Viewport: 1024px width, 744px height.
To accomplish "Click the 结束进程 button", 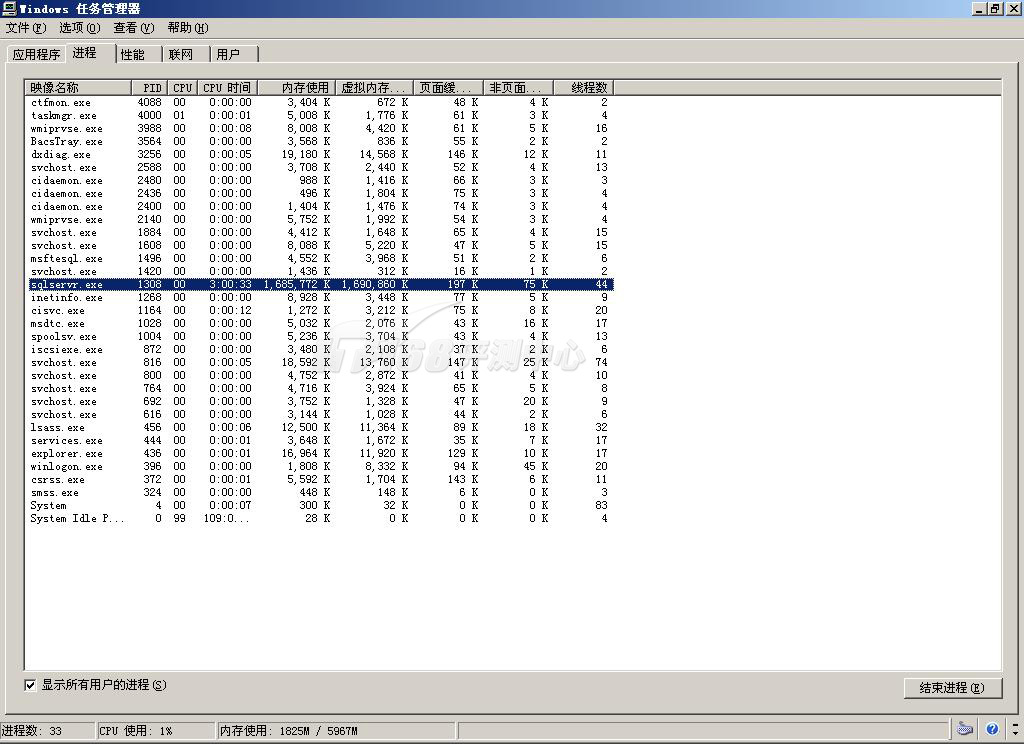I will (x=952, y=688).
